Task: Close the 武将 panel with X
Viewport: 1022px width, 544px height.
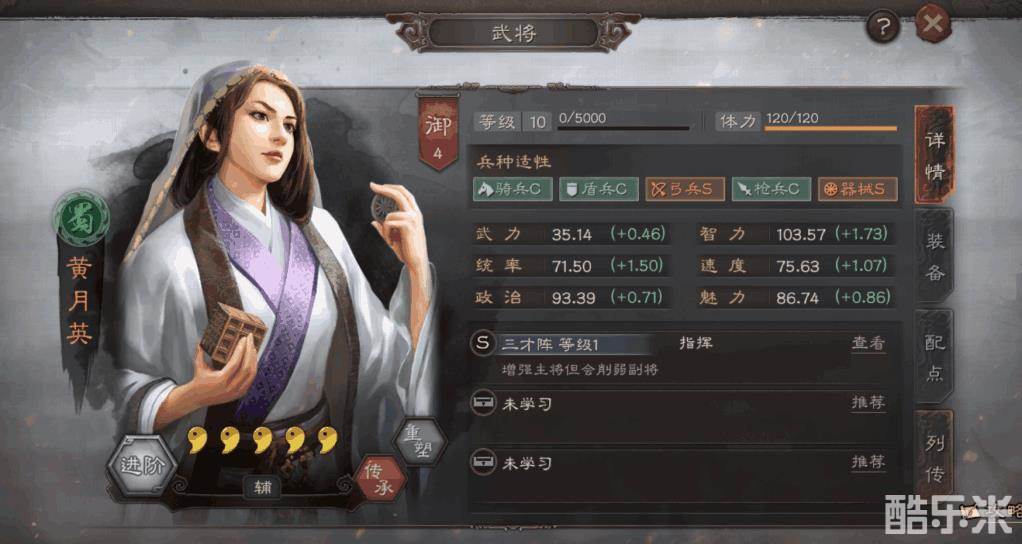Action: click(933, 25)
